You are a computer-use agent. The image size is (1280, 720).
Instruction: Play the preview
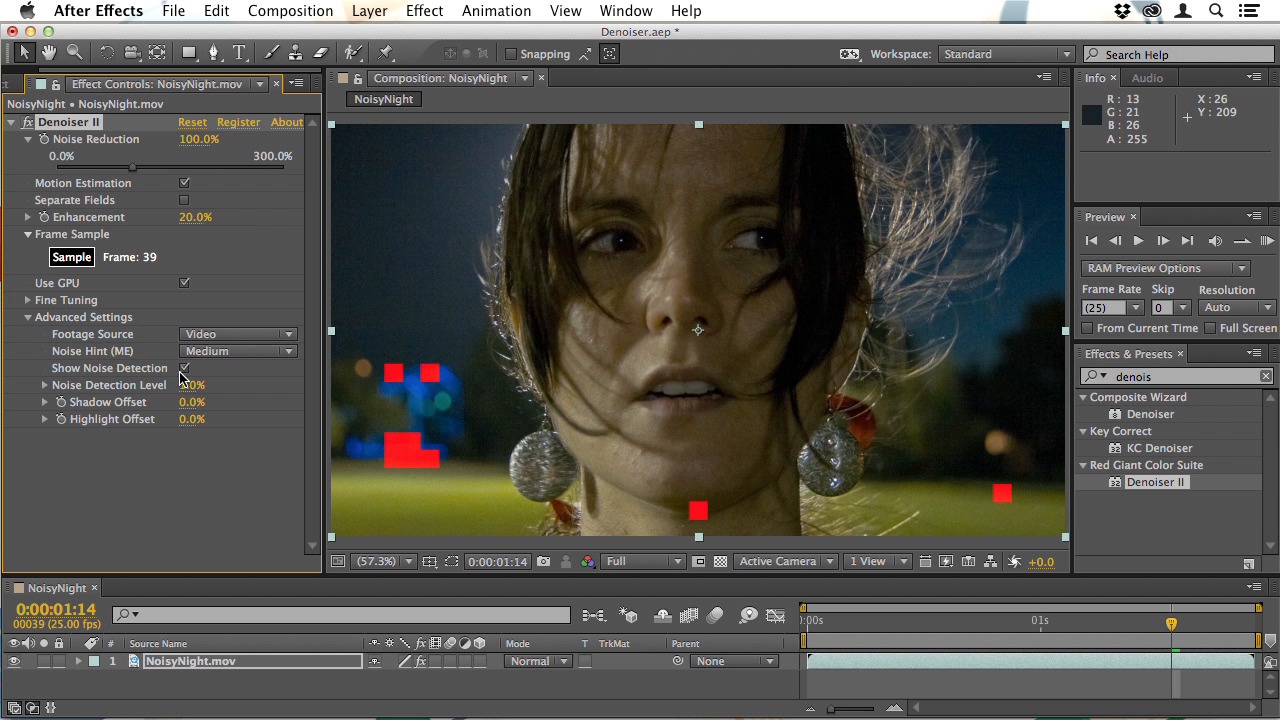pyautogui.click(x=1138, y=241)
